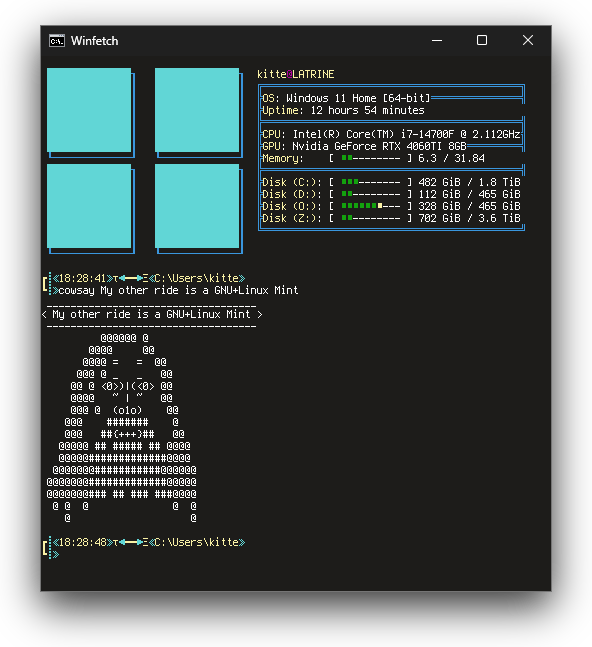The width and height of the screenshot is (592, 647).
Task: Click the Uptime: 12 hours 54 minutes line
Action: tap(343, 110)
